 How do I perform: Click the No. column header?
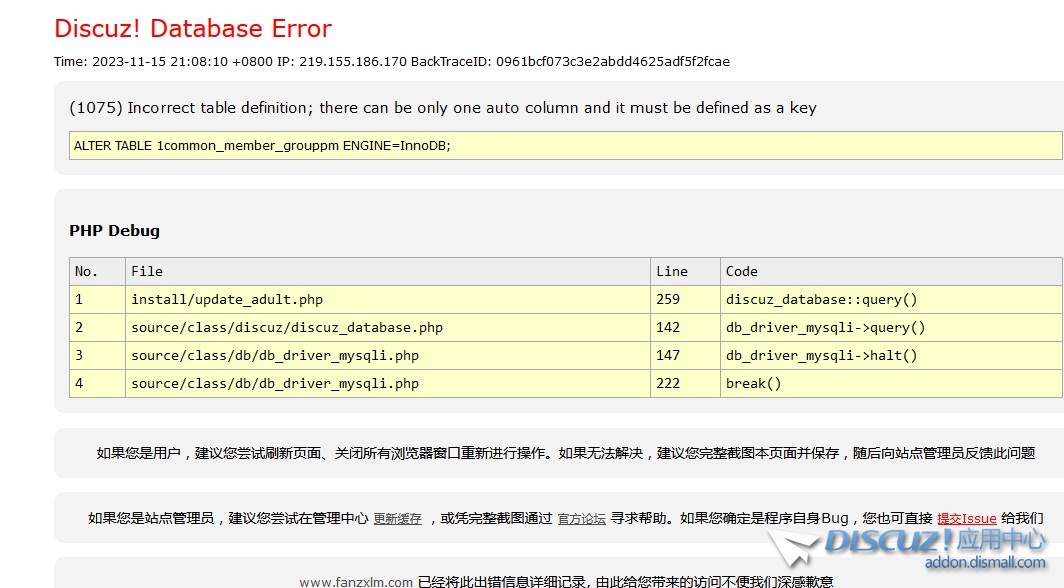click(97, 271)
